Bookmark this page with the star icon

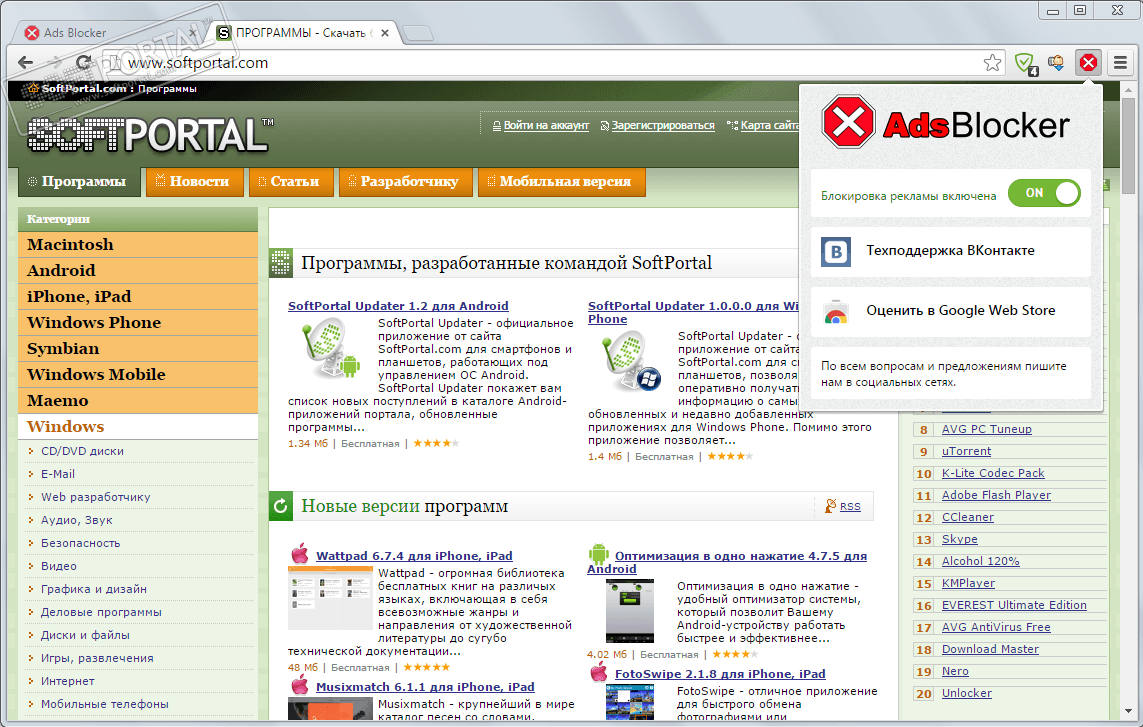point(992,63)
